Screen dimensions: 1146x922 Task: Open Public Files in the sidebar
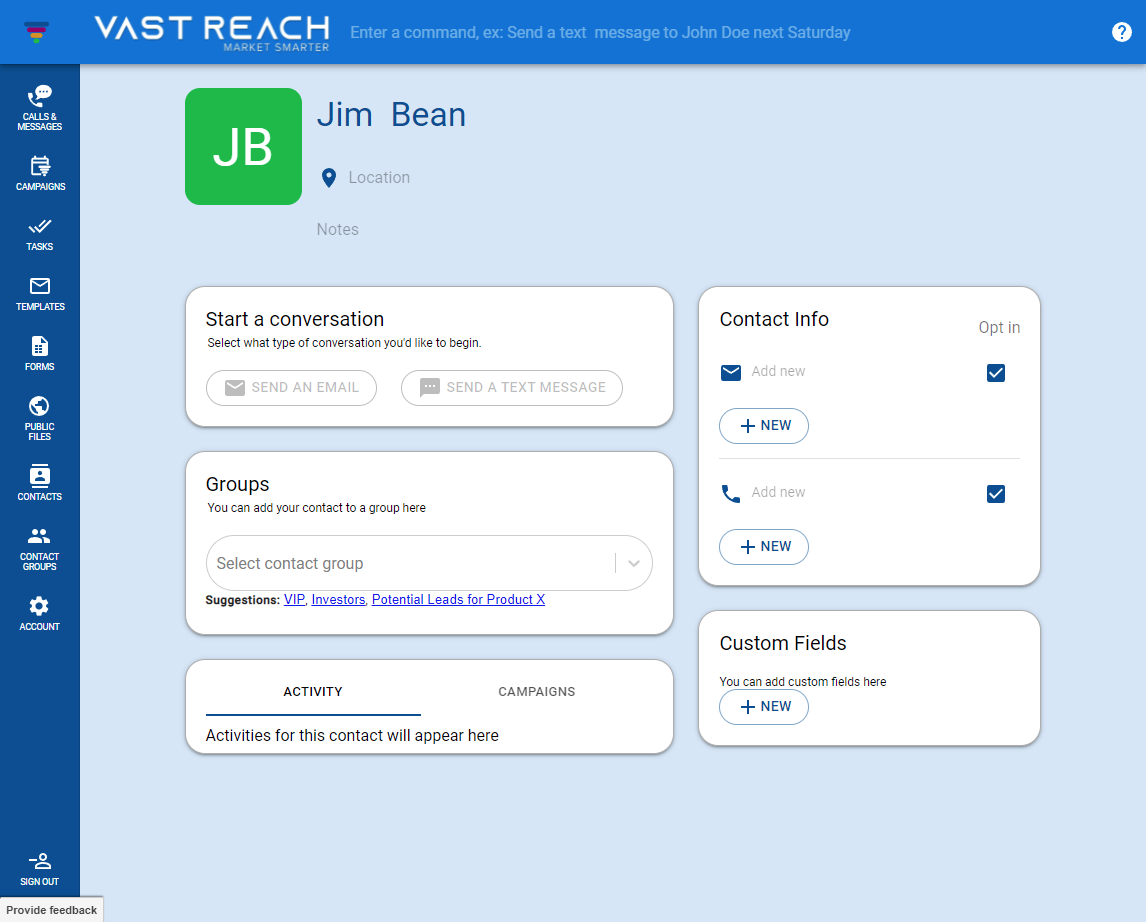39,418
